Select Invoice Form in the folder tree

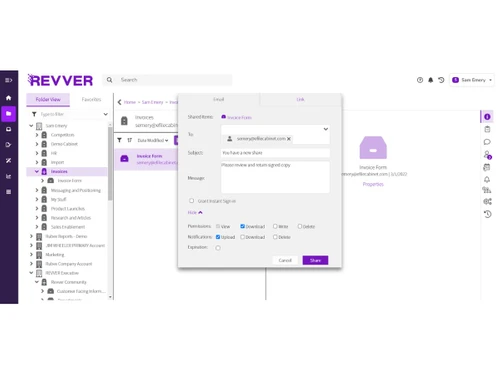coord(69,181)
